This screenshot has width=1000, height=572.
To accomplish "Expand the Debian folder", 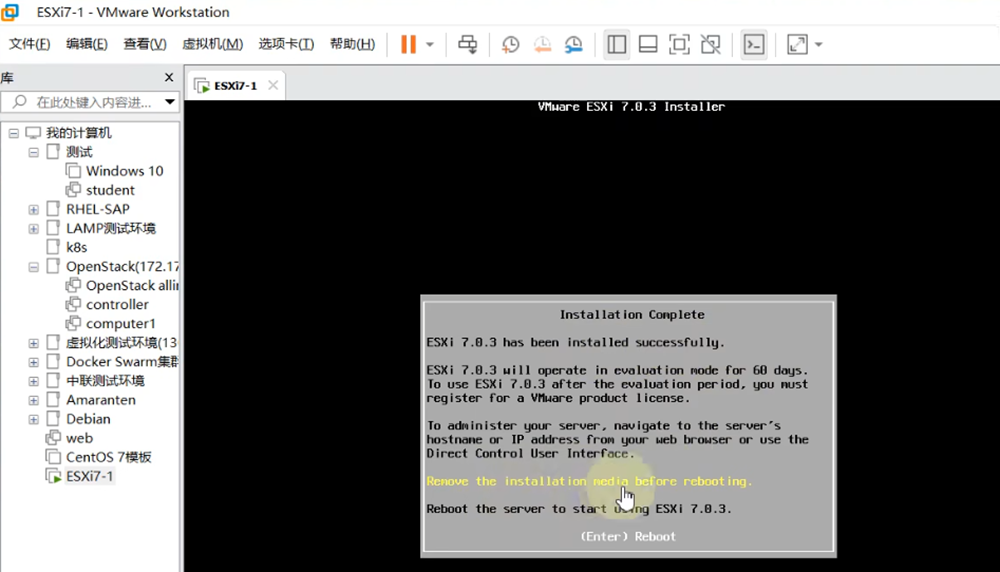I will [33, 420].
